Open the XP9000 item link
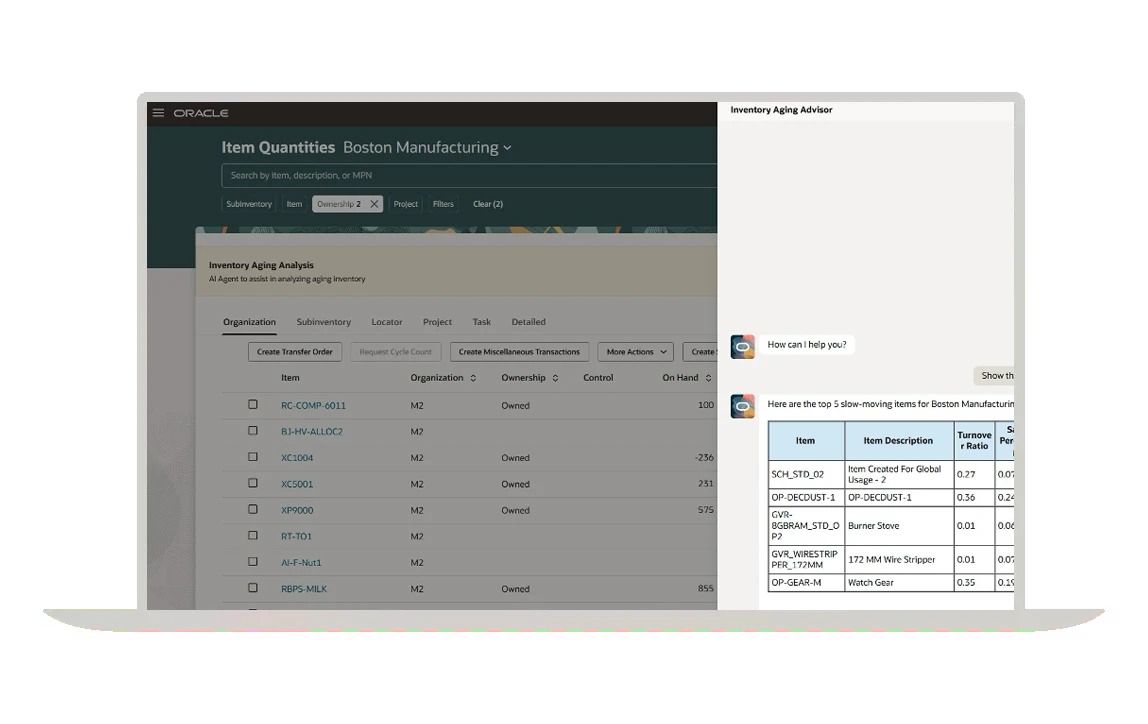The image size is (1148, 724). tap(297, 510)
